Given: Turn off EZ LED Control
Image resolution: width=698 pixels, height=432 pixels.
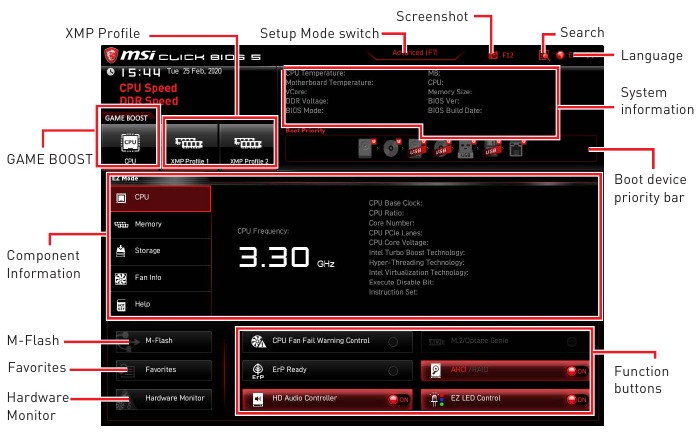Looking at the screenshot, I should (504, 399).
